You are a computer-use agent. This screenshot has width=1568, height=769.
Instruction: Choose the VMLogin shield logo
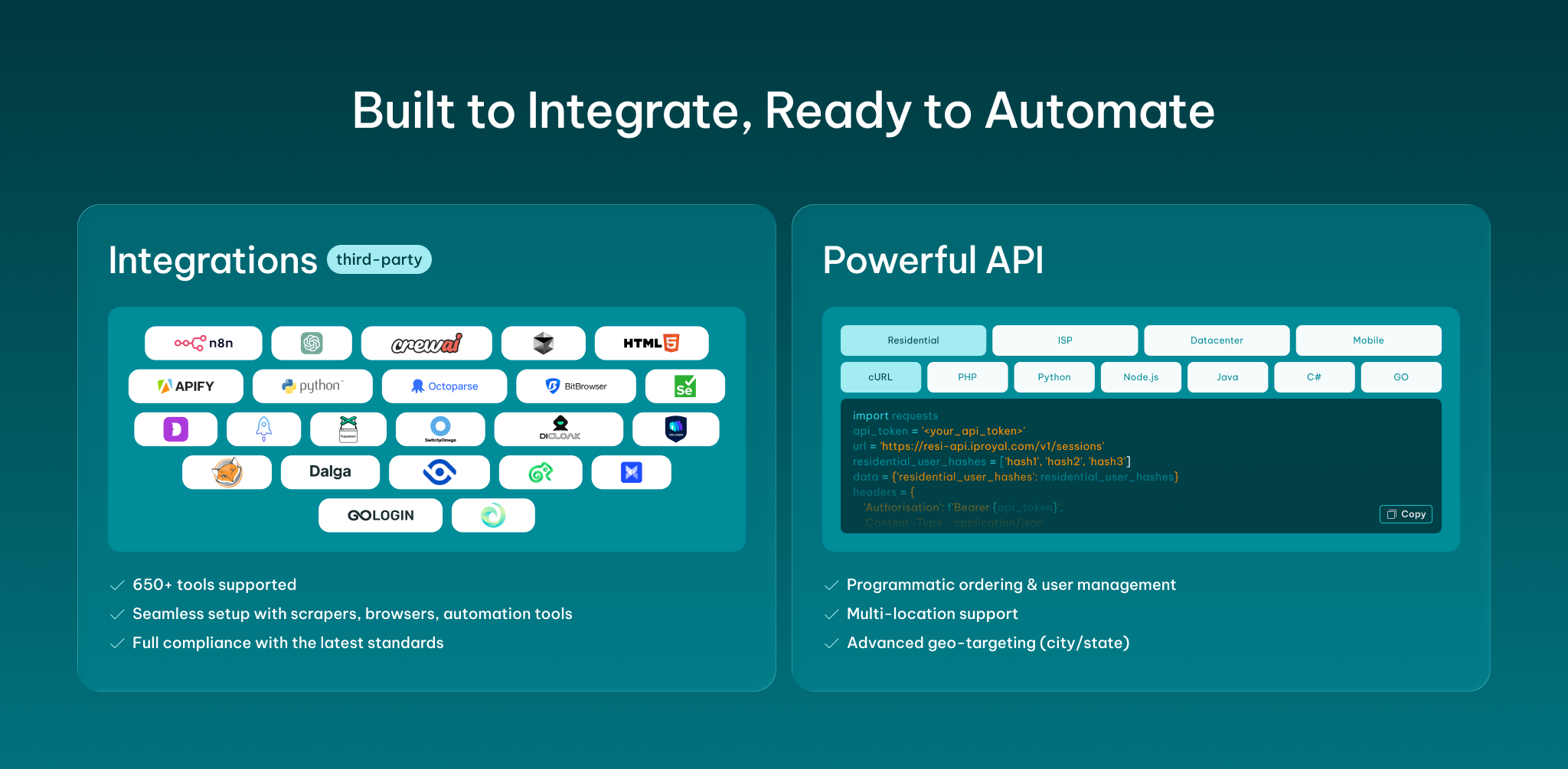click(676, 429)
